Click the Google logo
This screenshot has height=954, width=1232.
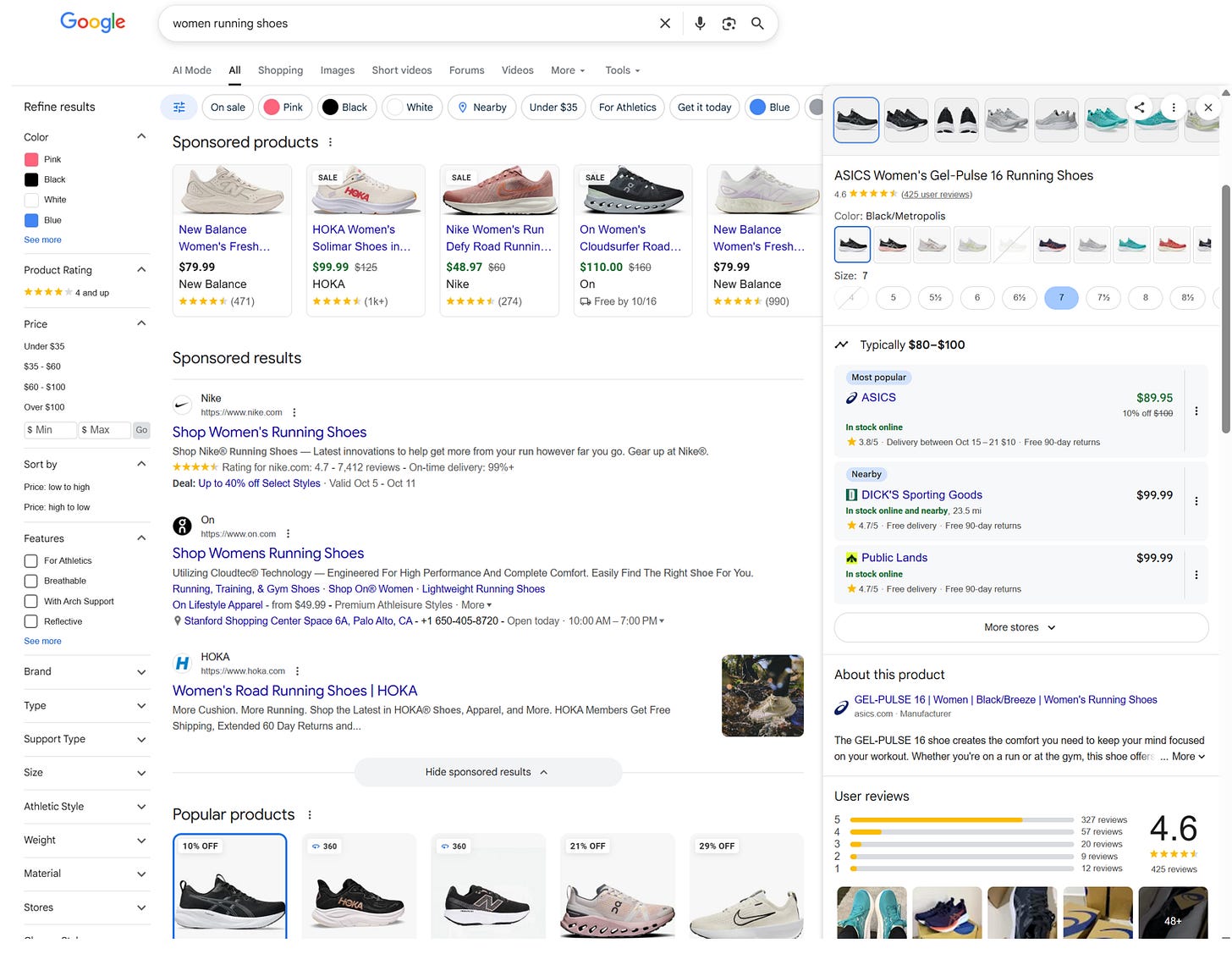pos(93,23)
